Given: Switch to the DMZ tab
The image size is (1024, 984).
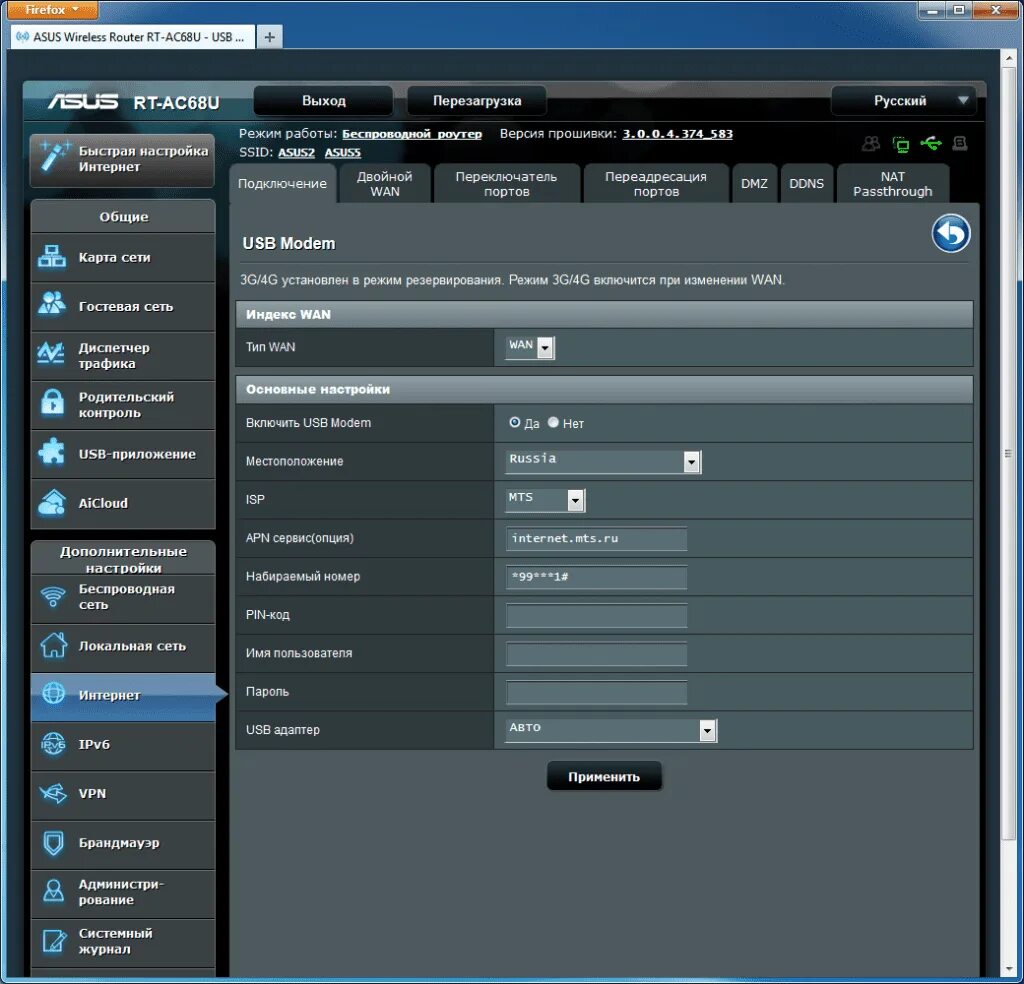Looking at the screenshot, I should point(754,183).
